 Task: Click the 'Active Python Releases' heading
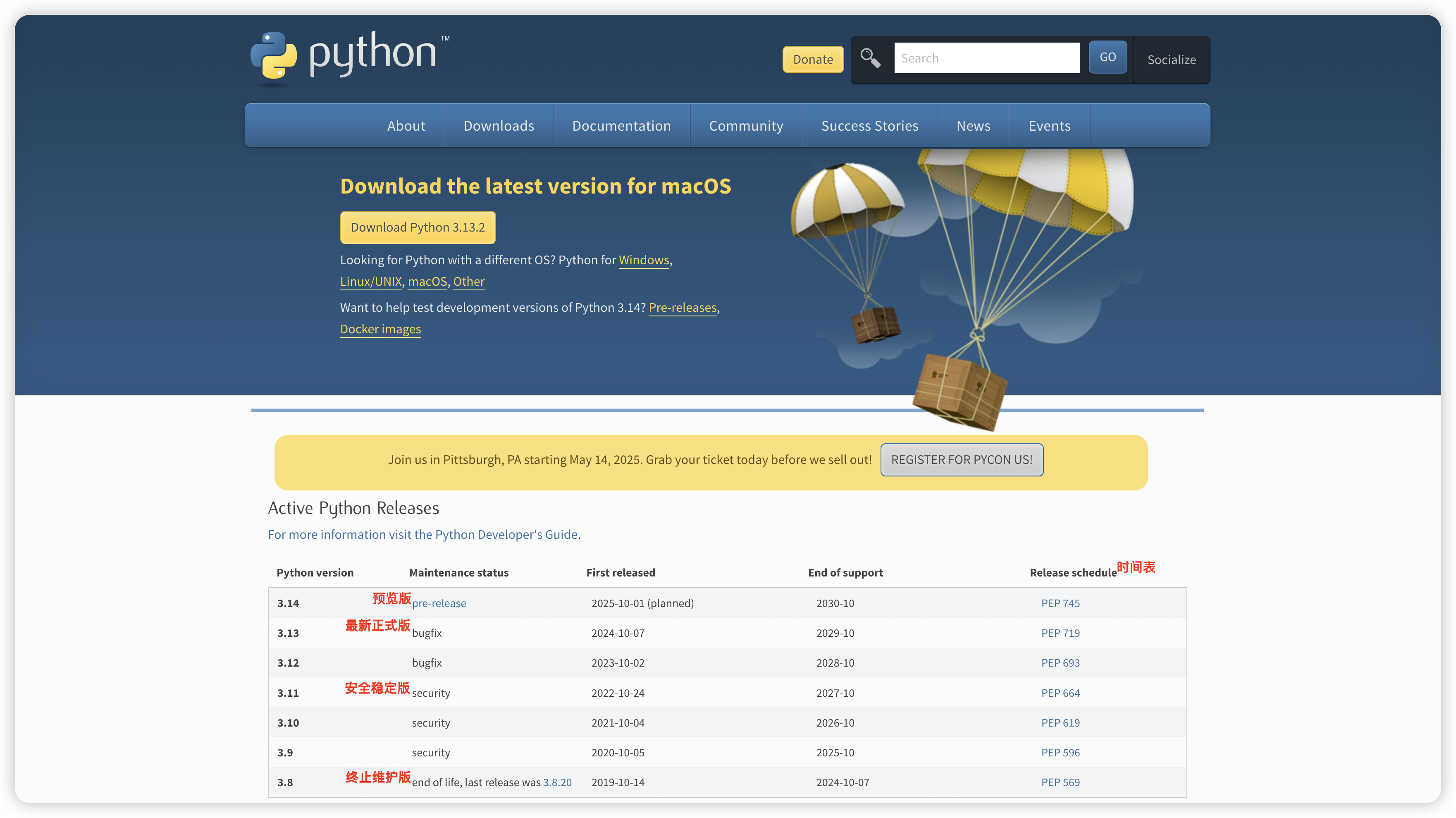pyautogui.click(x=353, y=508)
